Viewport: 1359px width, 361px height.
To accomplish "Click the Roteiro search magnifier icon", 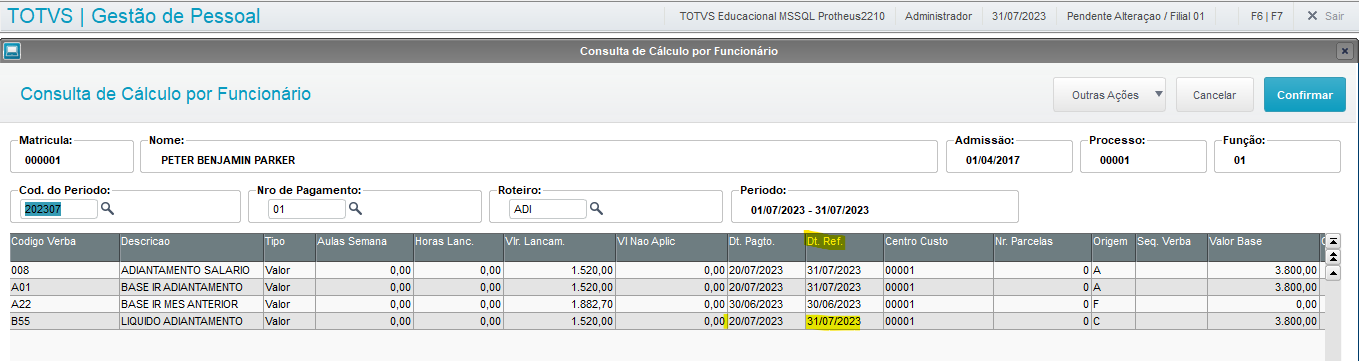I will coord(596,209).
